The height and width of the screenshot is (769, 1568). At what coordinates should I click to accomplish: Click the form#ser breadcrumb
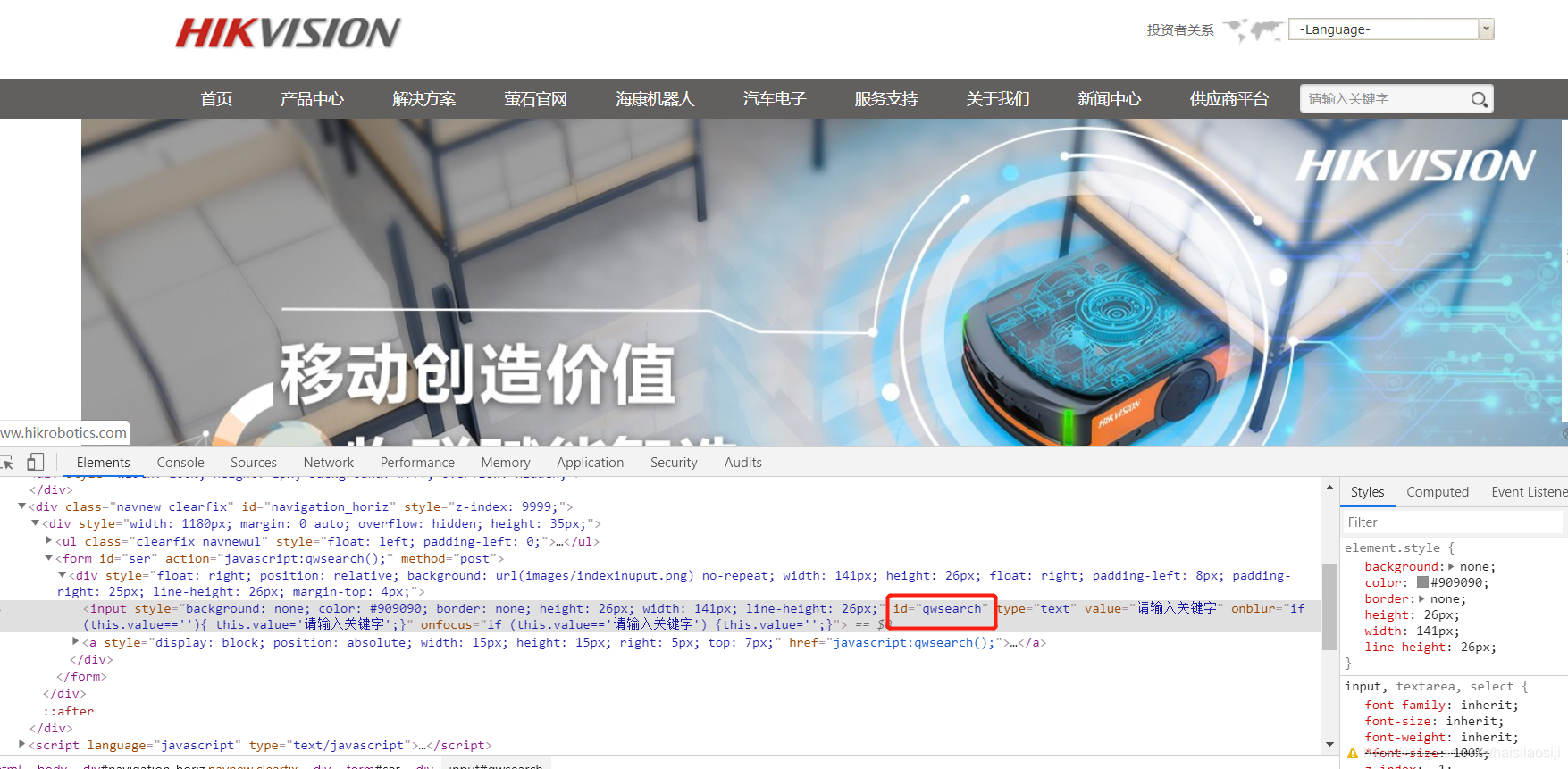[373, 765]
